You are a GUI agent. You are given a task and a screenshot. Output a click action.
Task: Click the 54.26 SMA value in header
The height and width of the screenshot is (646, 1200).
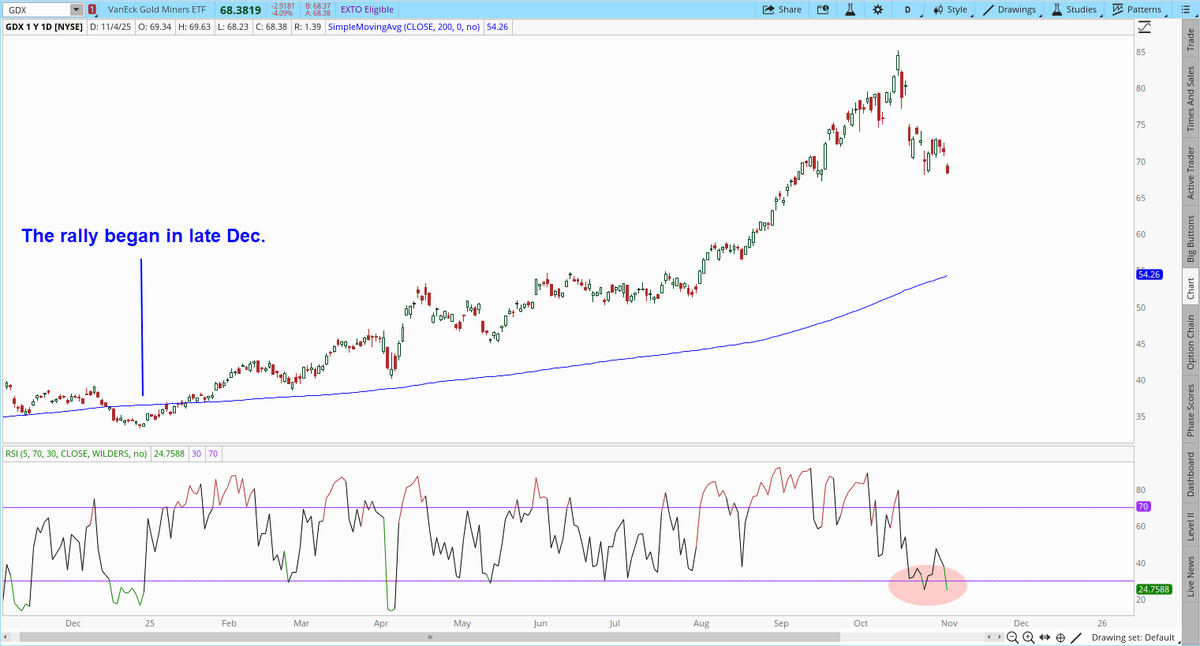click(495, 27)
